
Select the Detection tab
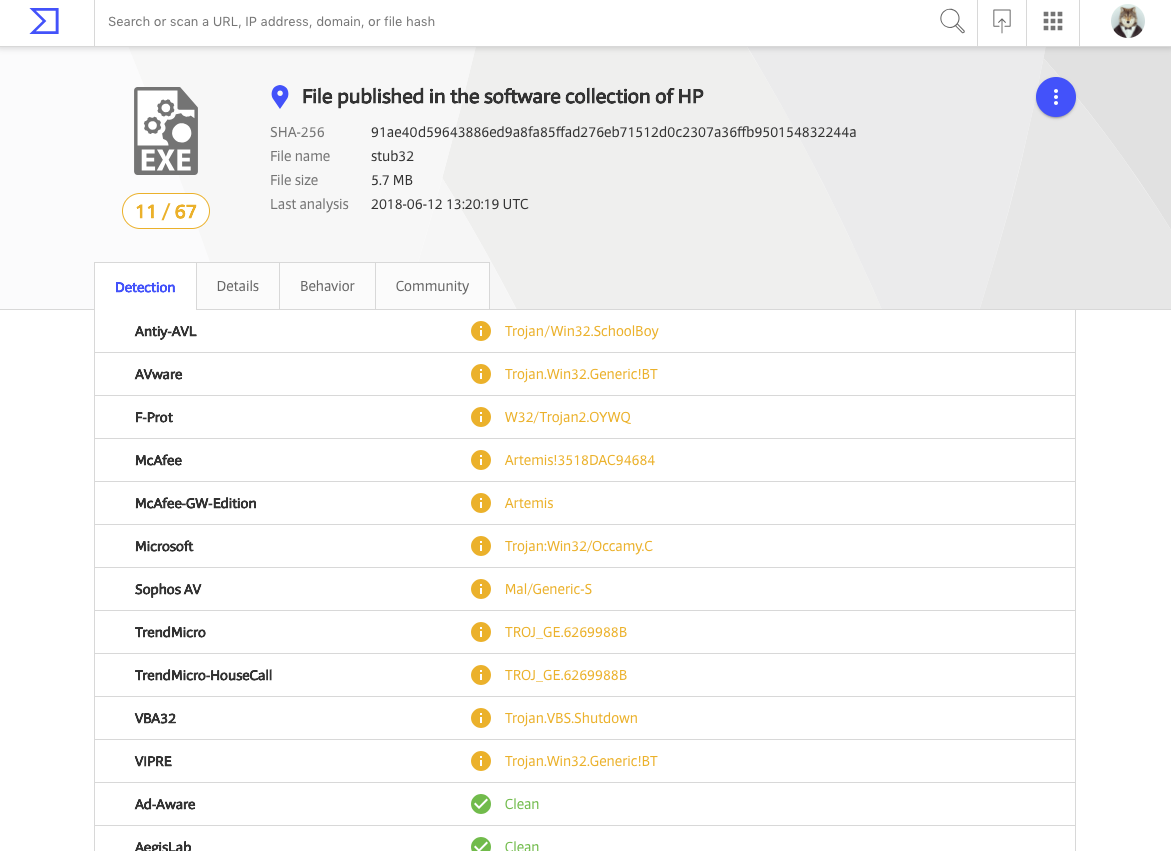(145, 287)
